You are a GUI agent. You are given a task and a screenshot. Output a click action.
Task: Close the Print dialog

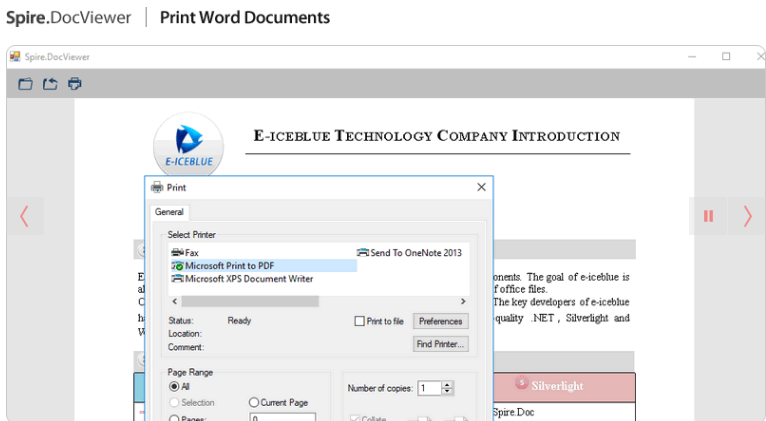pos(481,187)
